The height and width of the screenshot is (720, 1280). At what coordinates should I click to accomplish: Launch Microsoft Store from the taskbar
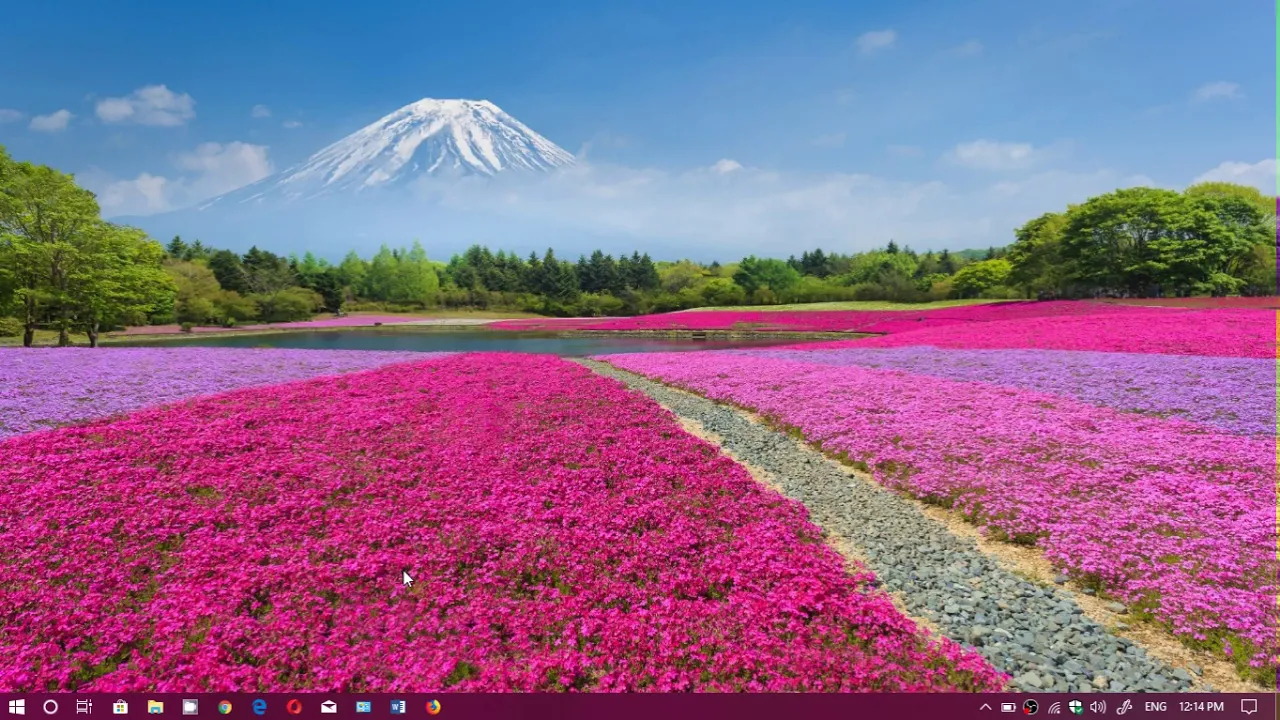pos(120,707)
